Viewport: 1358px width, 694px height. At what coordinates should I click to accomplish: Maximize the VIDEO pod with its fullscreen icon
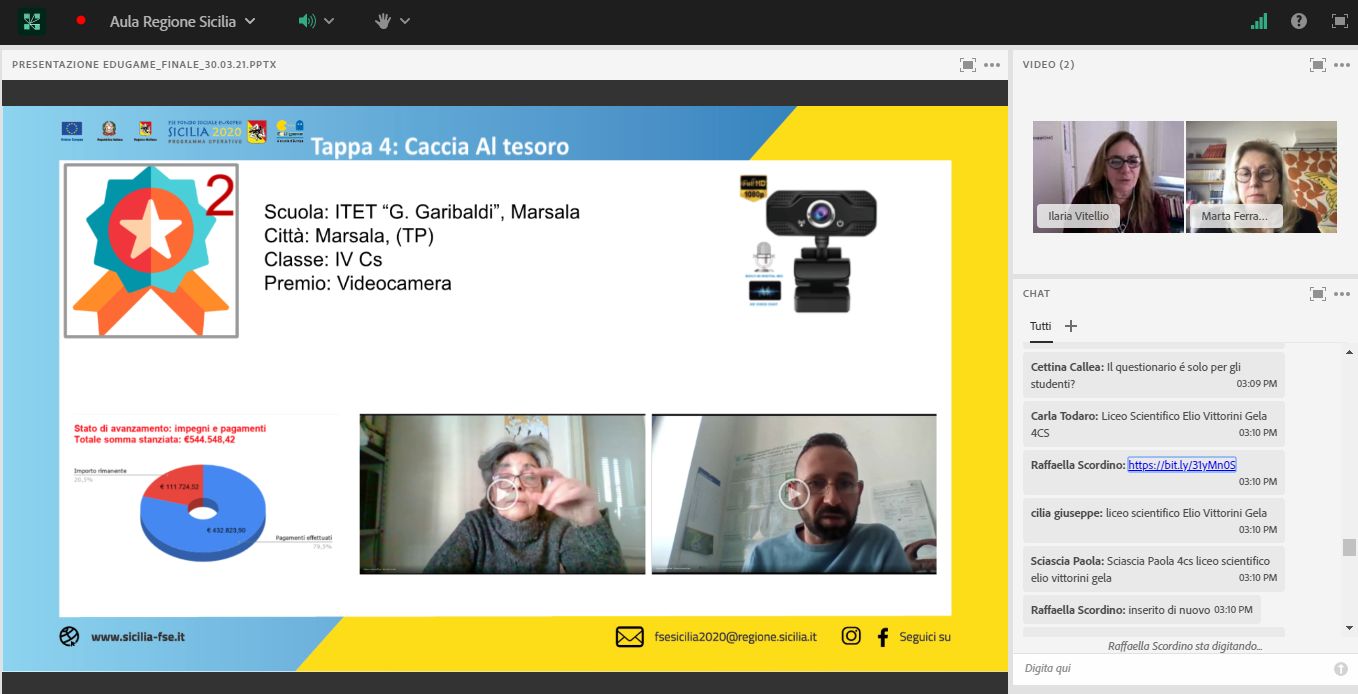pyautogui.click(x=1316, y=64)
